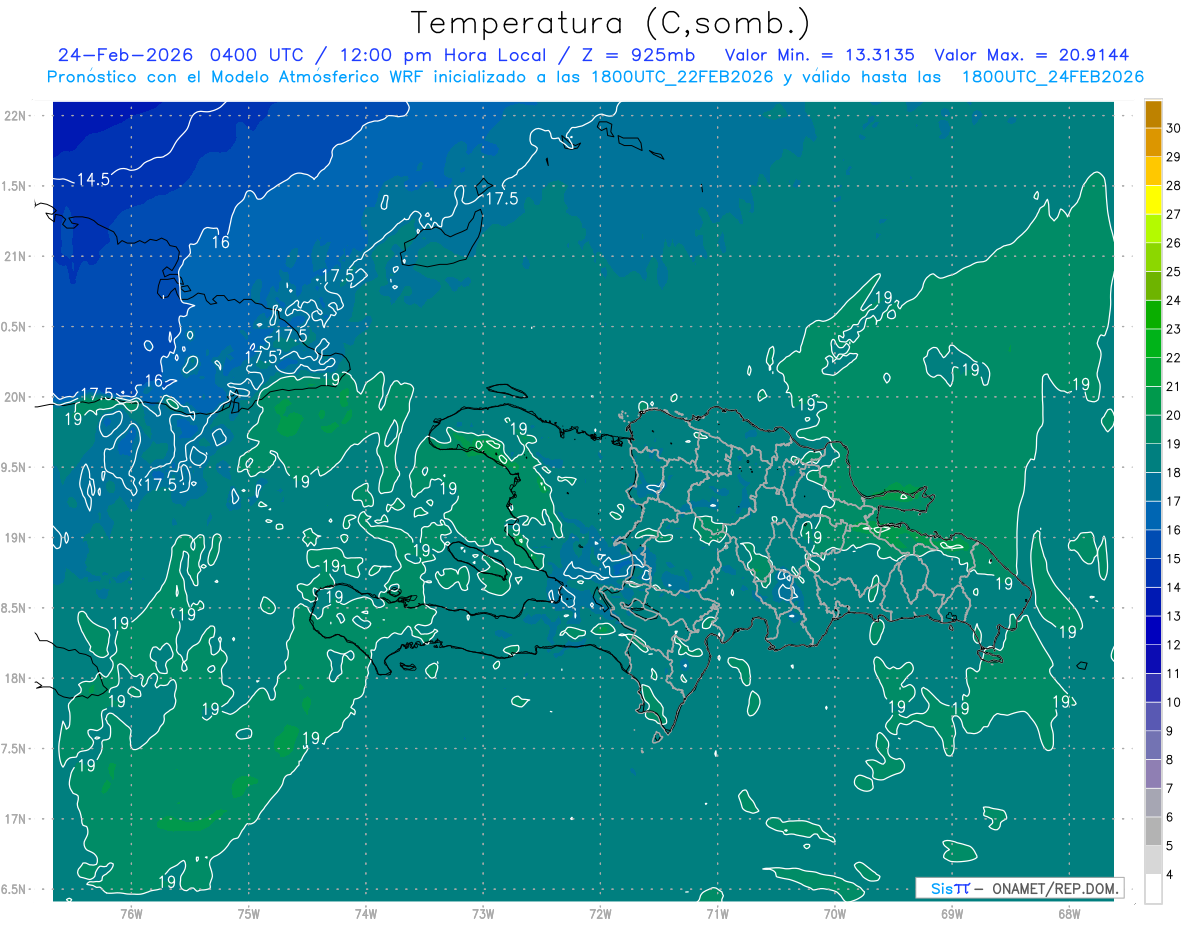Click the '21N' latitude label
The width and height of the screenshot is (1200, 927).
(x=15, y=256)
